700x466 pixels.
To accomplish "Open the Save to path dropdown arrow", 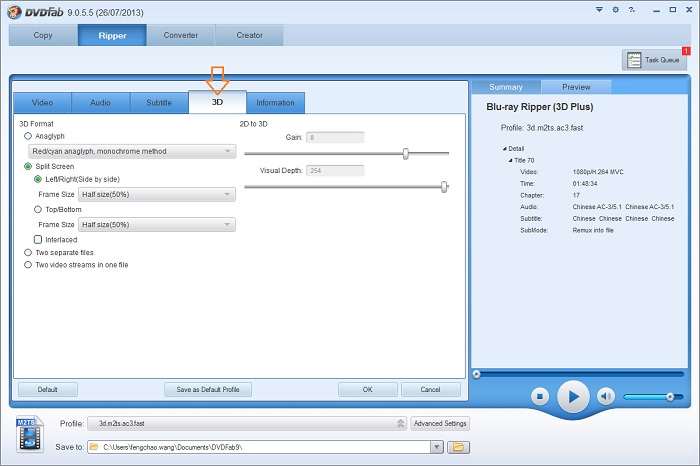I will click(x=437, y=447).
